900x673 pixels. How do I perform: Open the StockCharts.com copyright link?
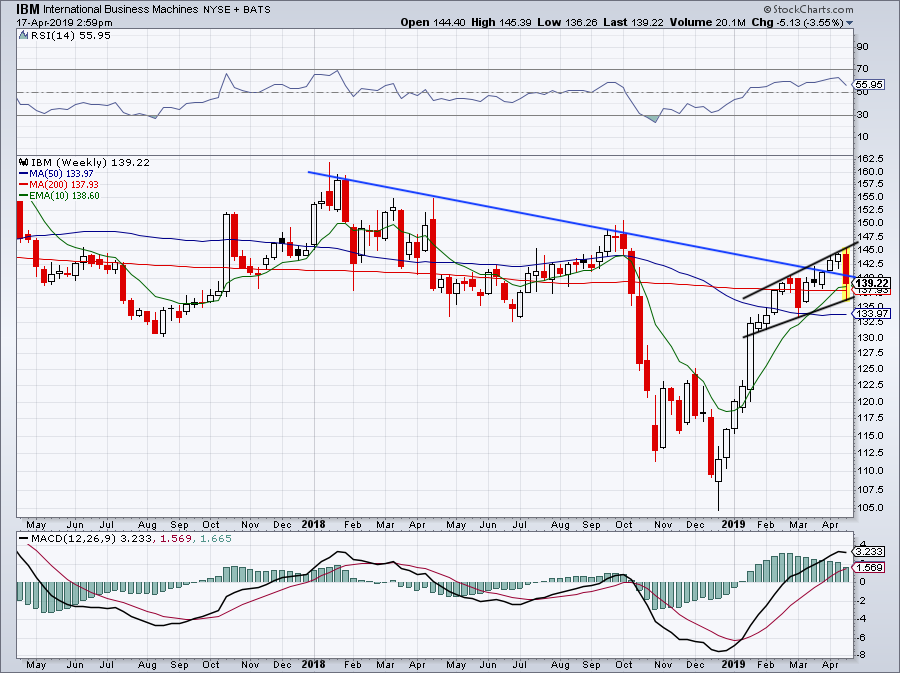[x=808, y=9]
